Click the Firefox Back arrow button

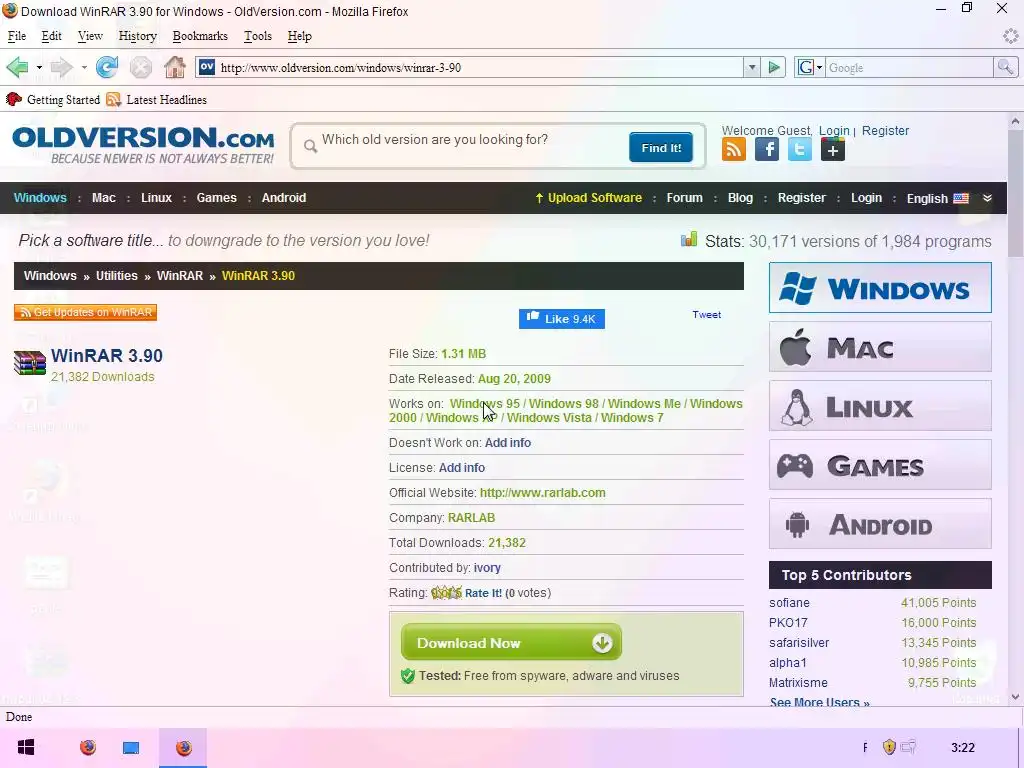tap(17, 67)
